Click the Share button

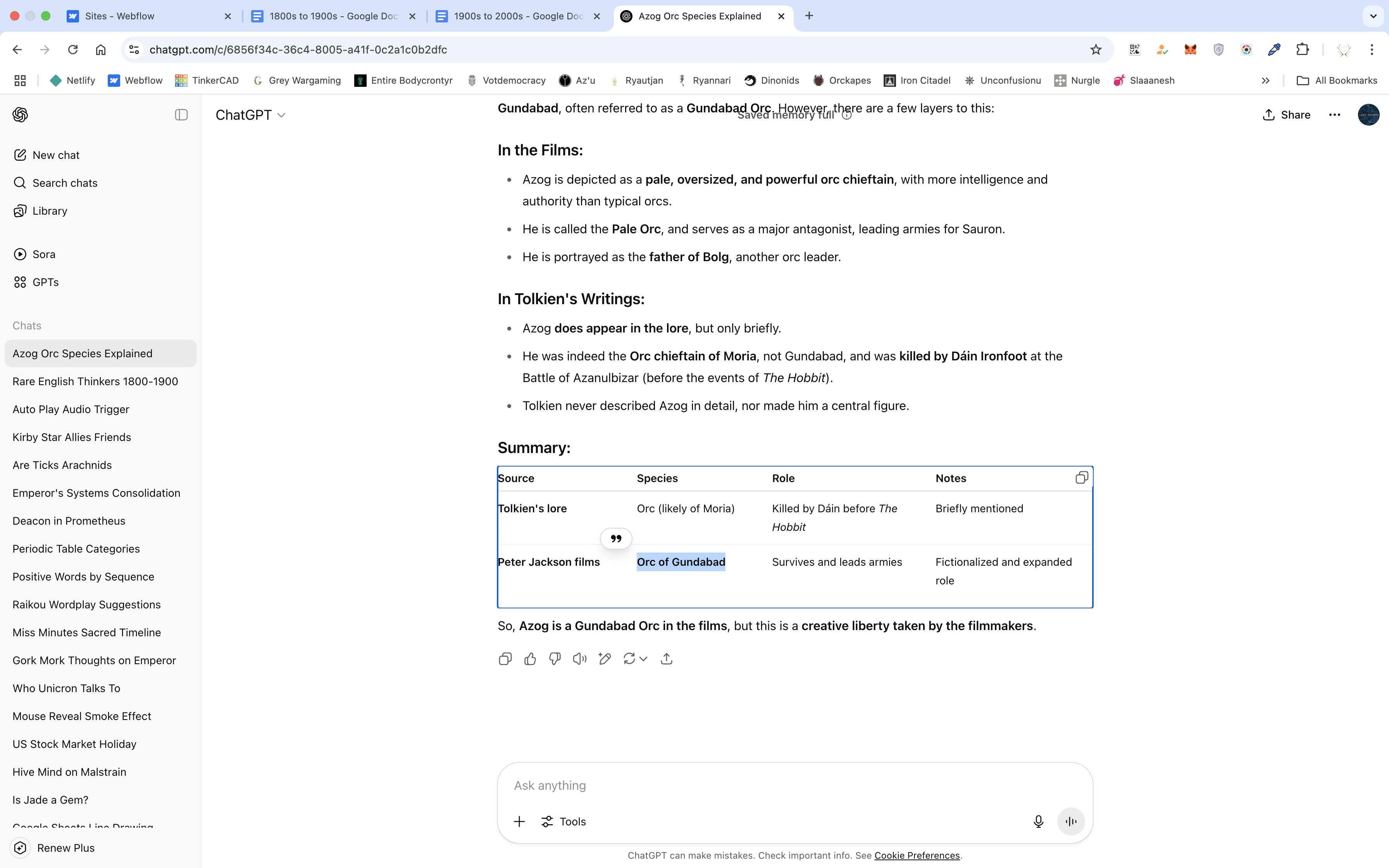click(x=1286, y=115)
